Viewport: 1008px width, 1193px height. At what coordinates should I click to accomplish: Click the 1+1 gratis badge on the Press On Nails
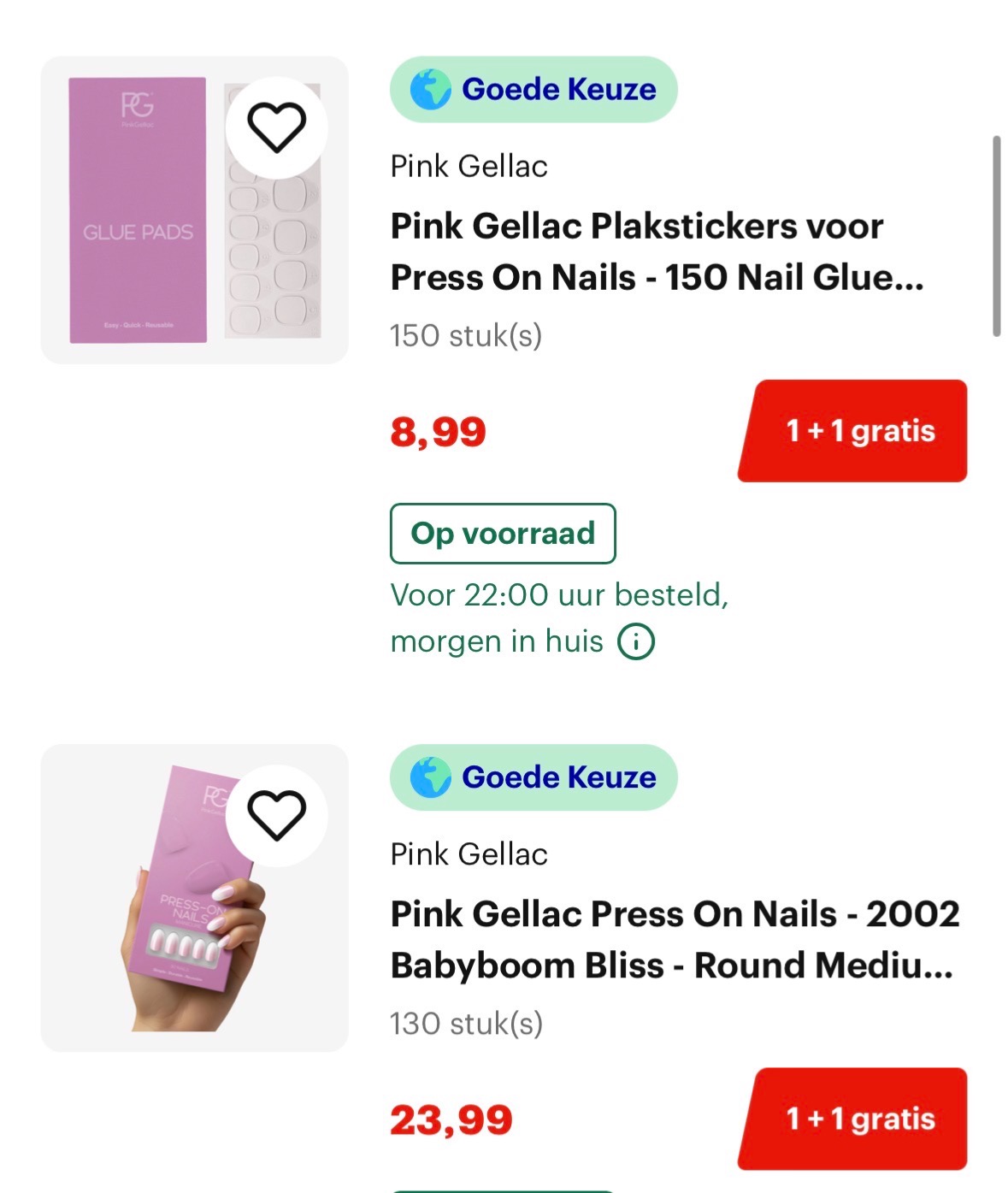click(852, 1118)
